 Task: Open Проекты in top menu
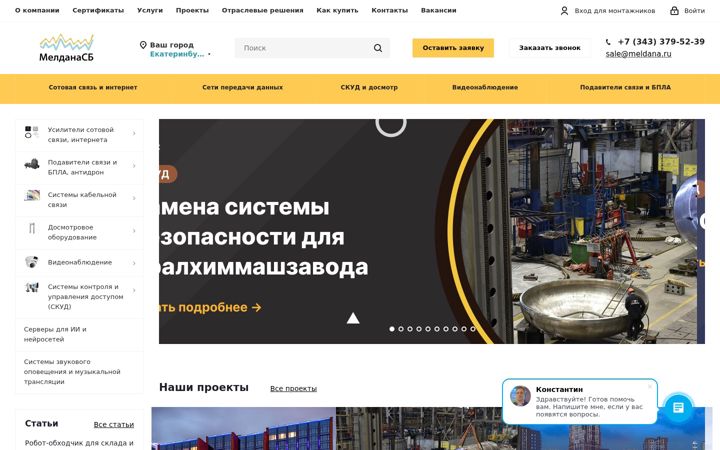[x=192, y=10]
